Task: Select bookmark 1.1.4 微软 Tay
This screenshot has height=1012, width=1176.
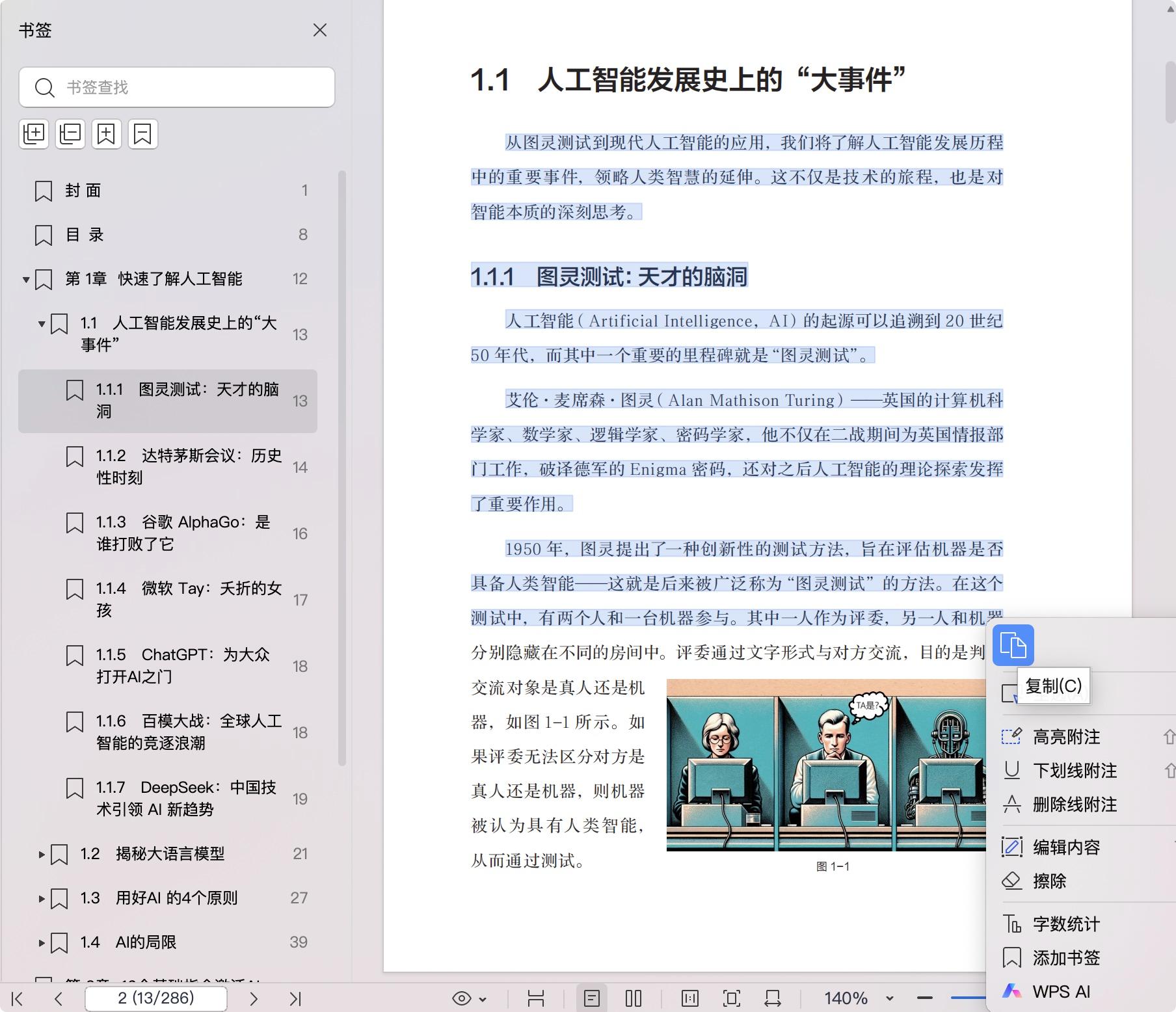Action: click(168, 600)
